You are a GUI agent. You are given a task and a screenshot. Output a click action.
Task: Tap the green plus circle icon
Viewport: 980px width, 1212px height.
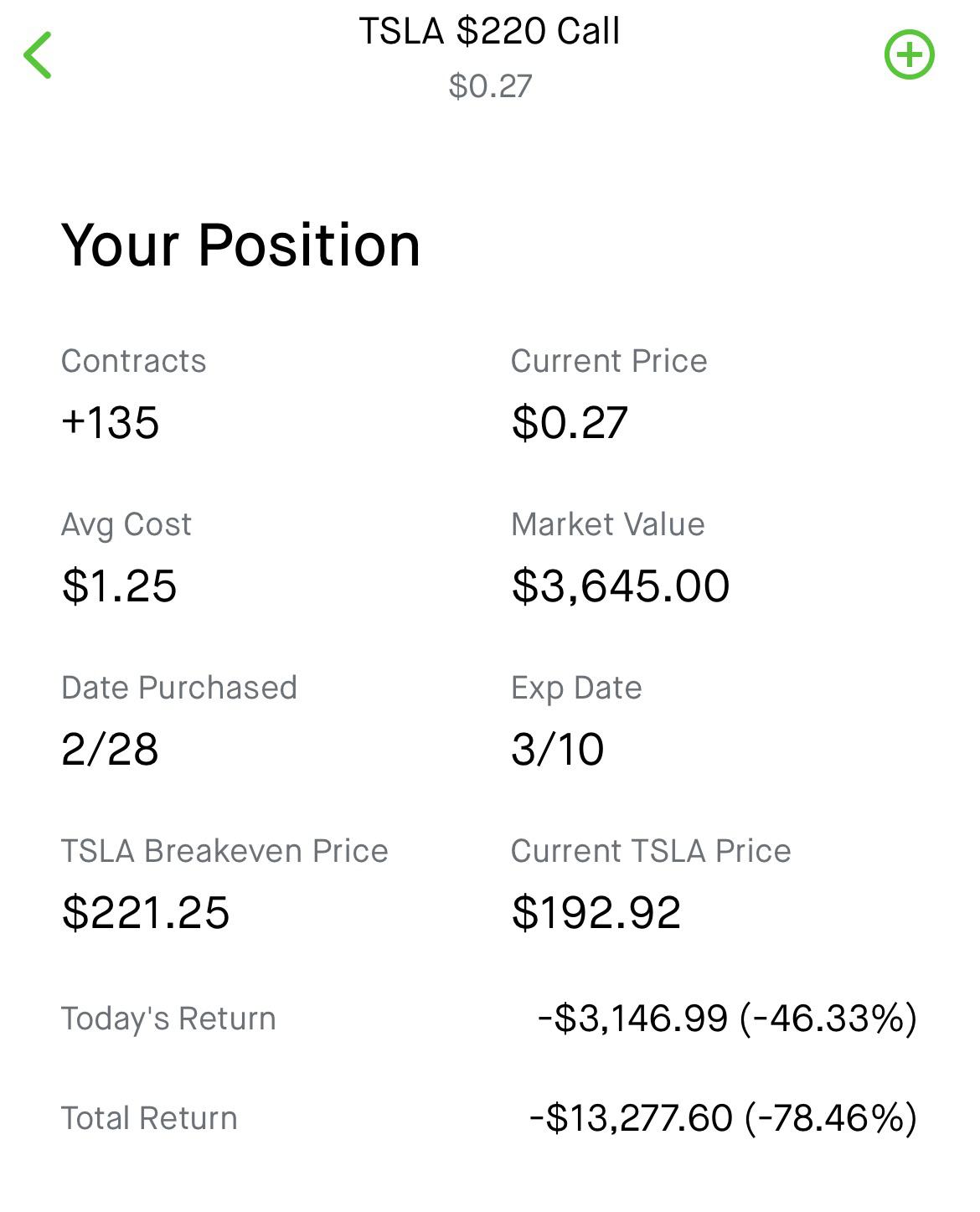point(909,55)
